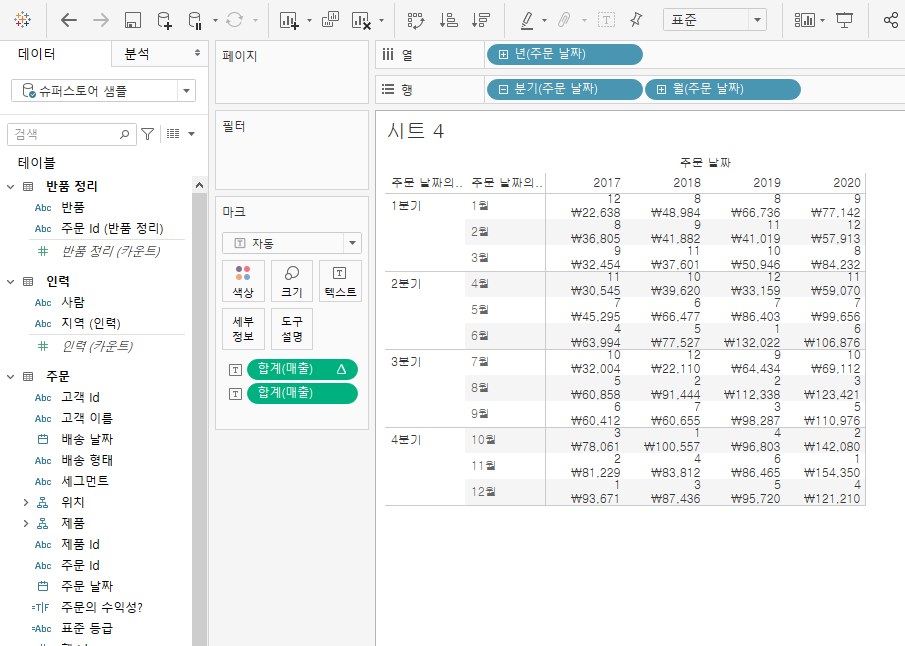Click the 2019 column header

(x=766, y=183)
